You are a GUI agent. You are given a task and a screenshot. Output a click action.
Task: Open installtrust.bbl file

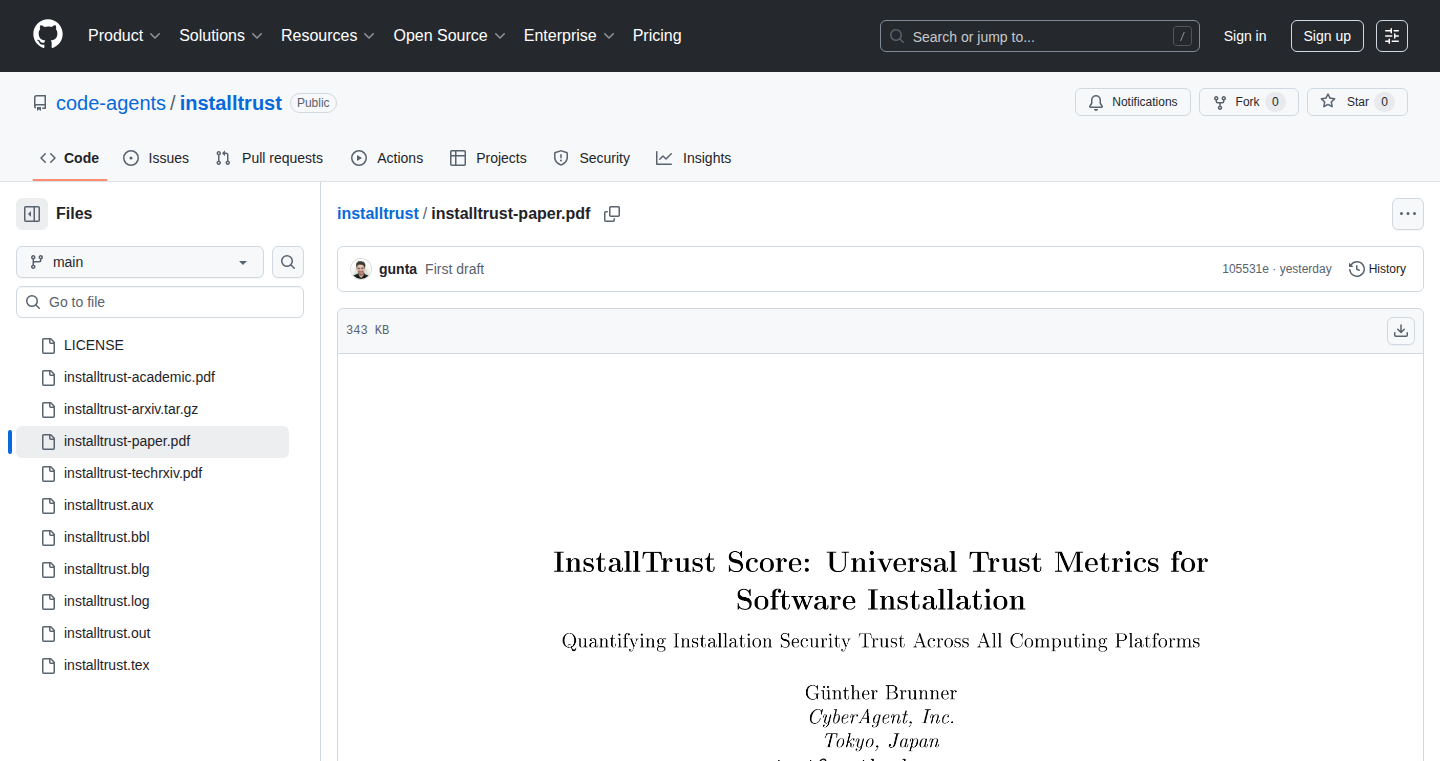click(x=107, y=537)
